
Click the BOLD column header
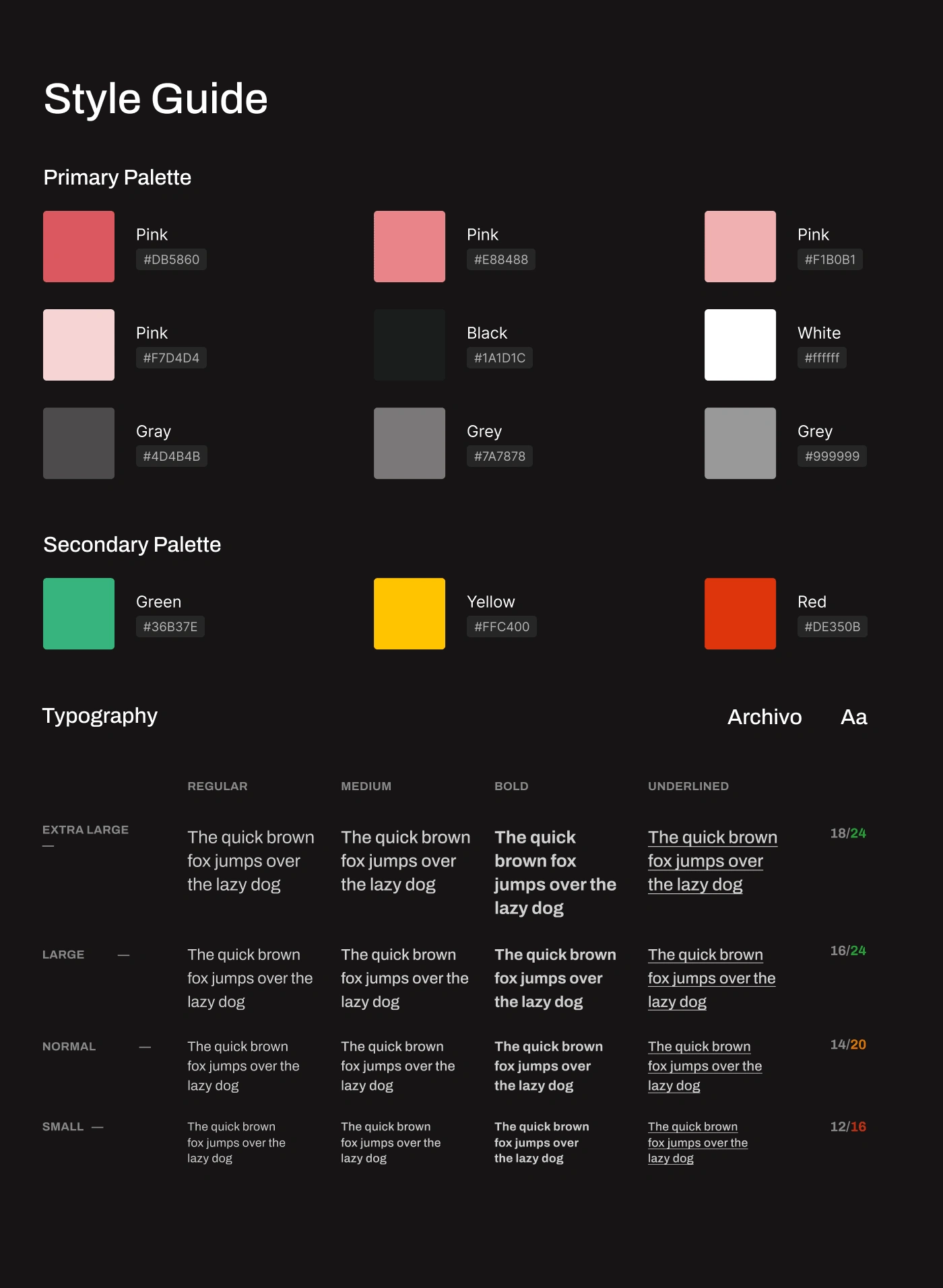click(511, 786)
